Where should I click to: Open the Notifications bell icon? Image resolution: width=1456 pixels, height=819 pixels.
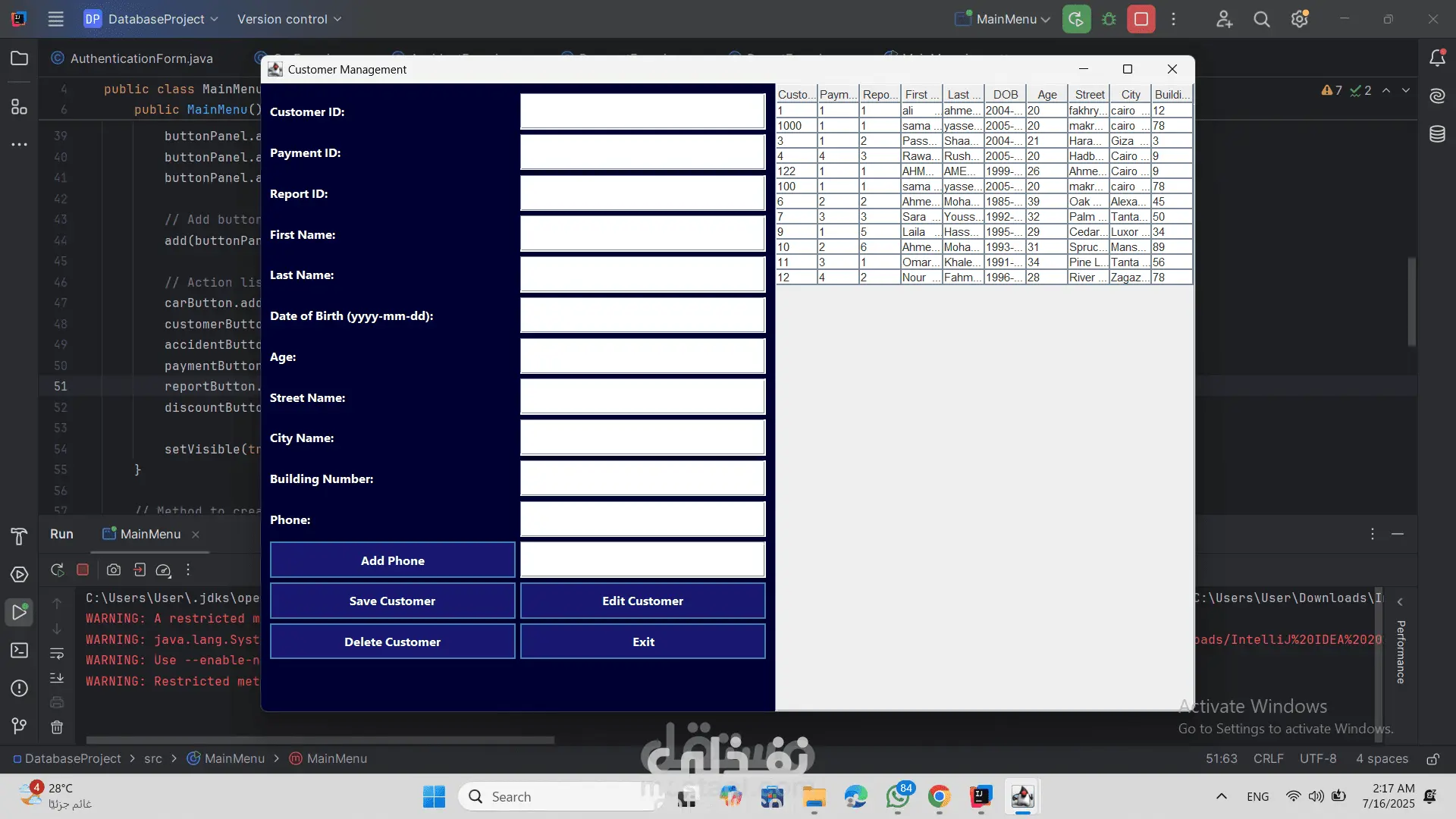[1437, 58]
